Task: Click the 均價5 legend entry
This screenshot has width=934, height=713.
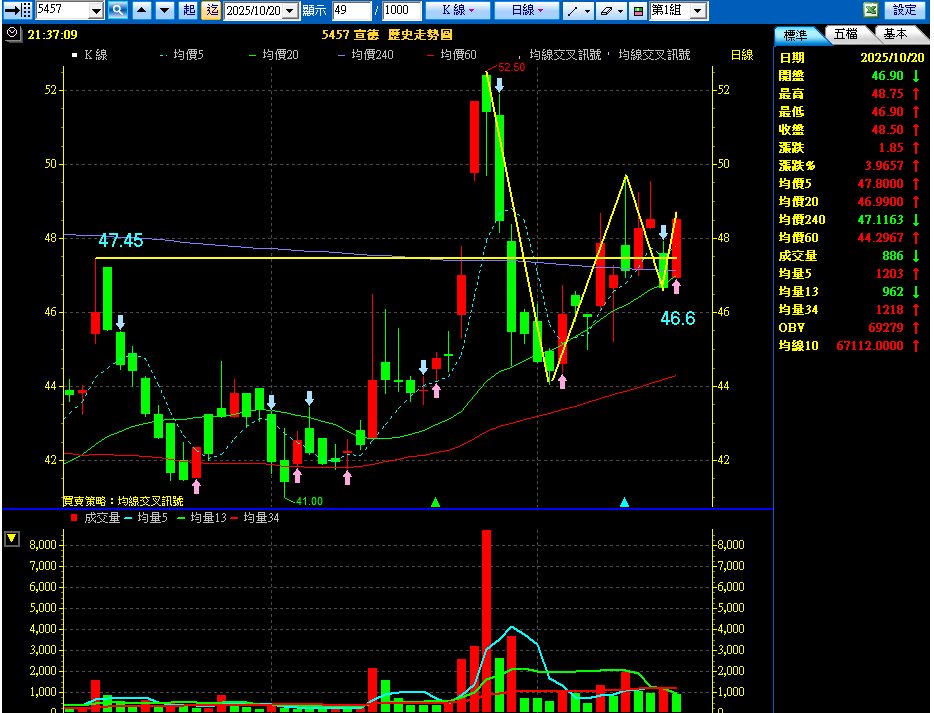Action: click(182, 55)
